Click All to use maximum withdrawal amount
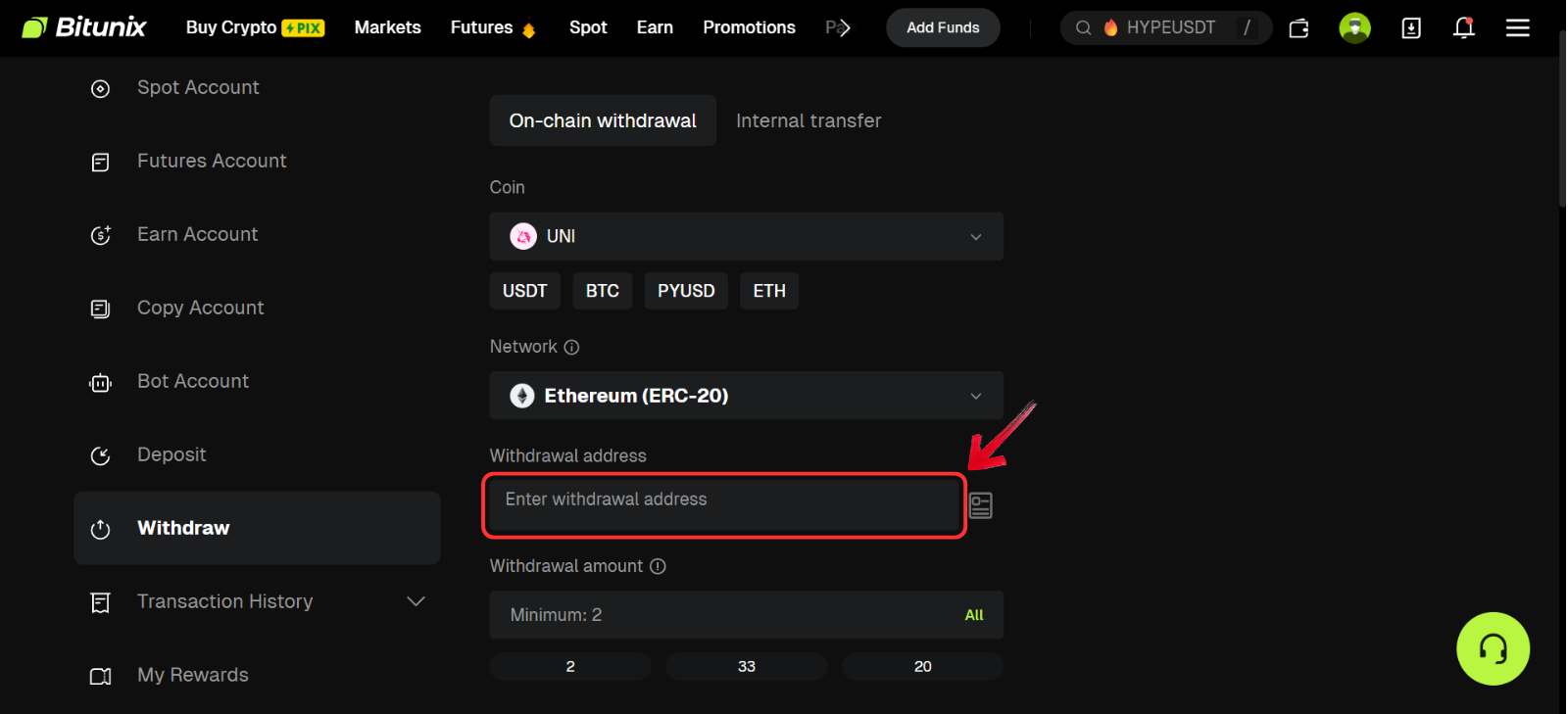Viewport: 1568px width, 714px height. click(973, 614)
